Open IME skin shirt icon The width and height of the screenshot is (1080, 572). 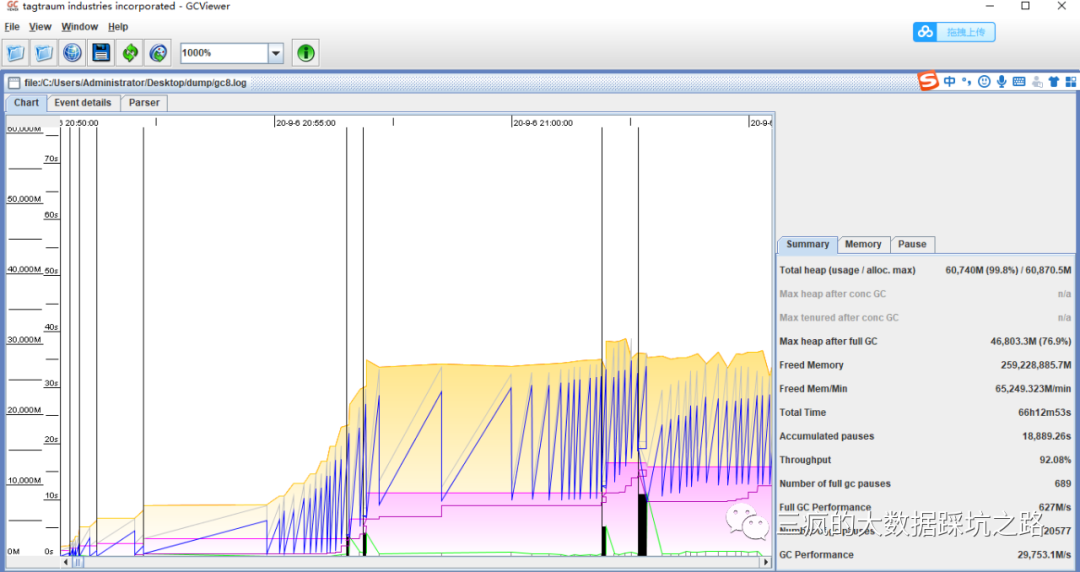pyautogui.click(x=1054, y=81)
